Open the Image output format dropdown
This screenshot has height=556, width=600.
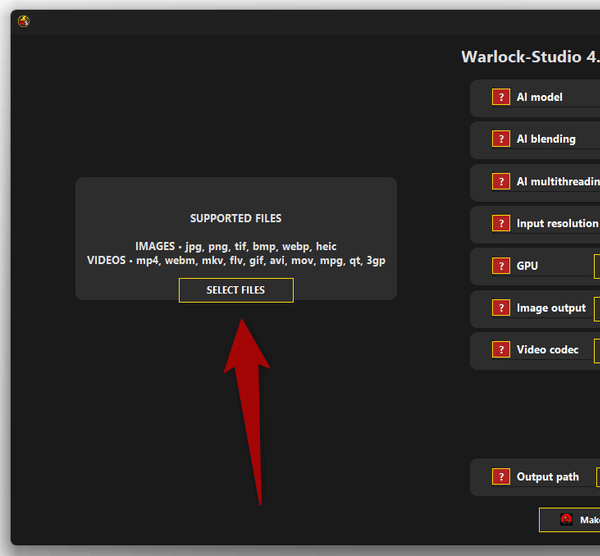coord(597,308)
